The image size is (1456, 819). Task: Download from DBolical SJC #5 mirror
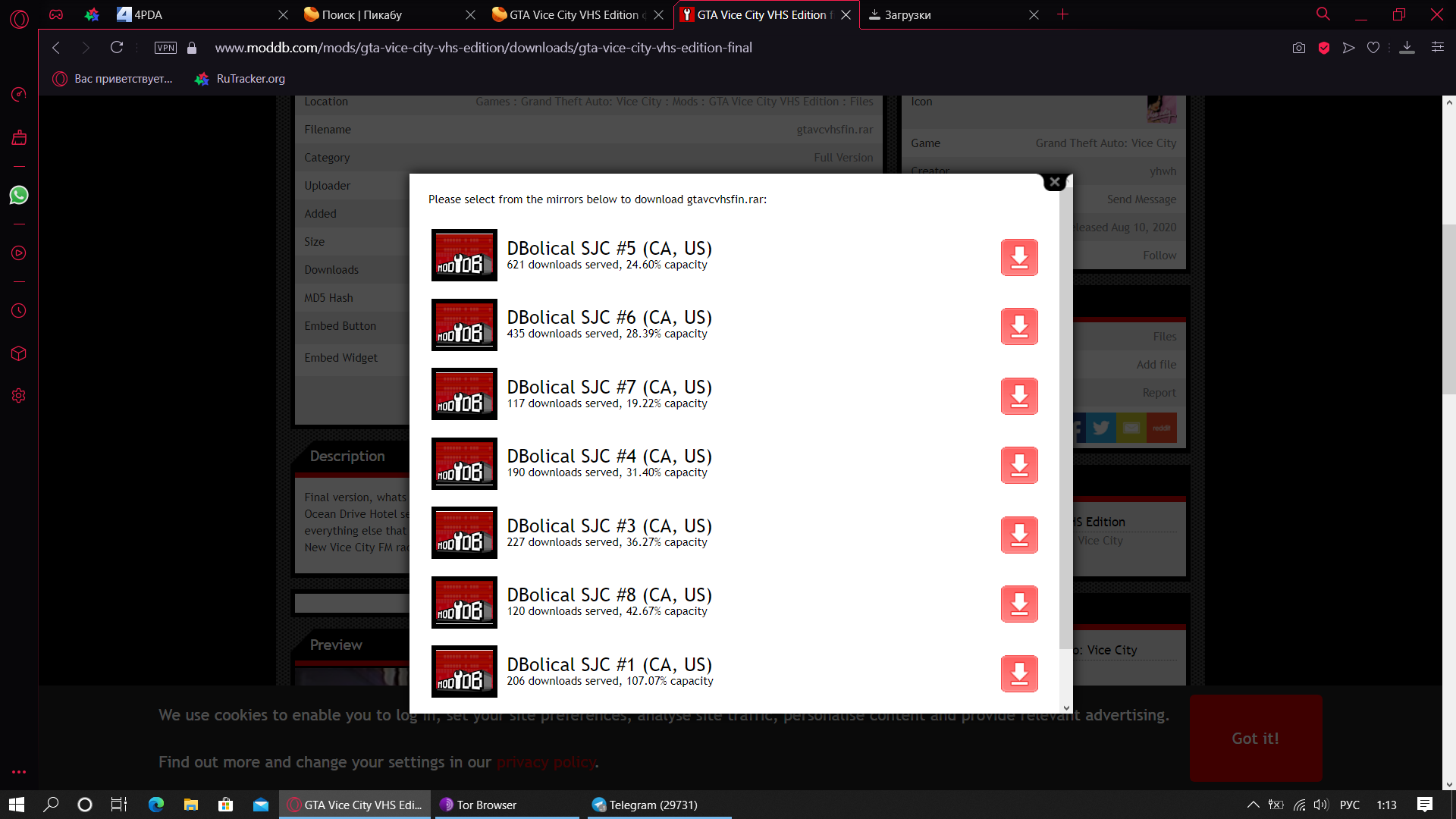[x=1018, y=258]
